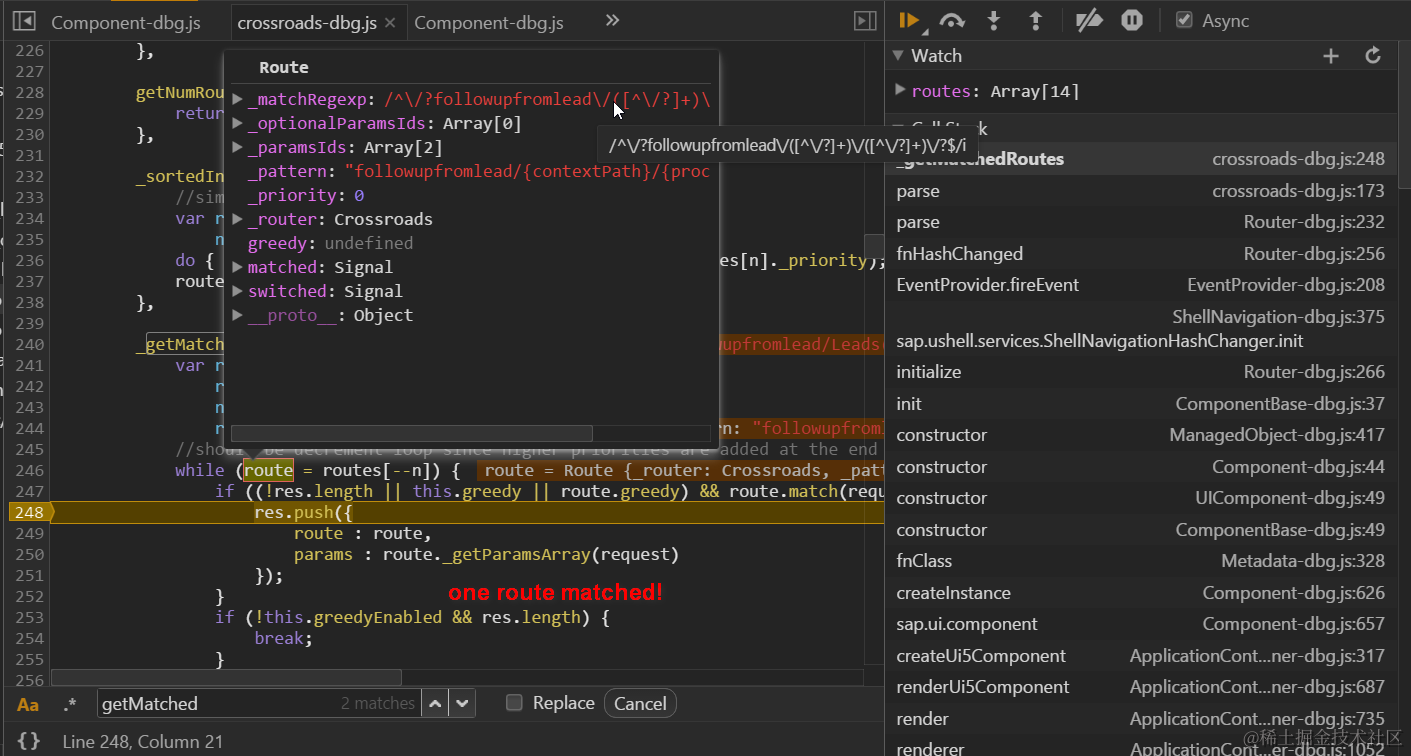The height and width of the screenshot is (756, 1411).
Task: Refresh watch expressions
Action: coord(1373,56)
